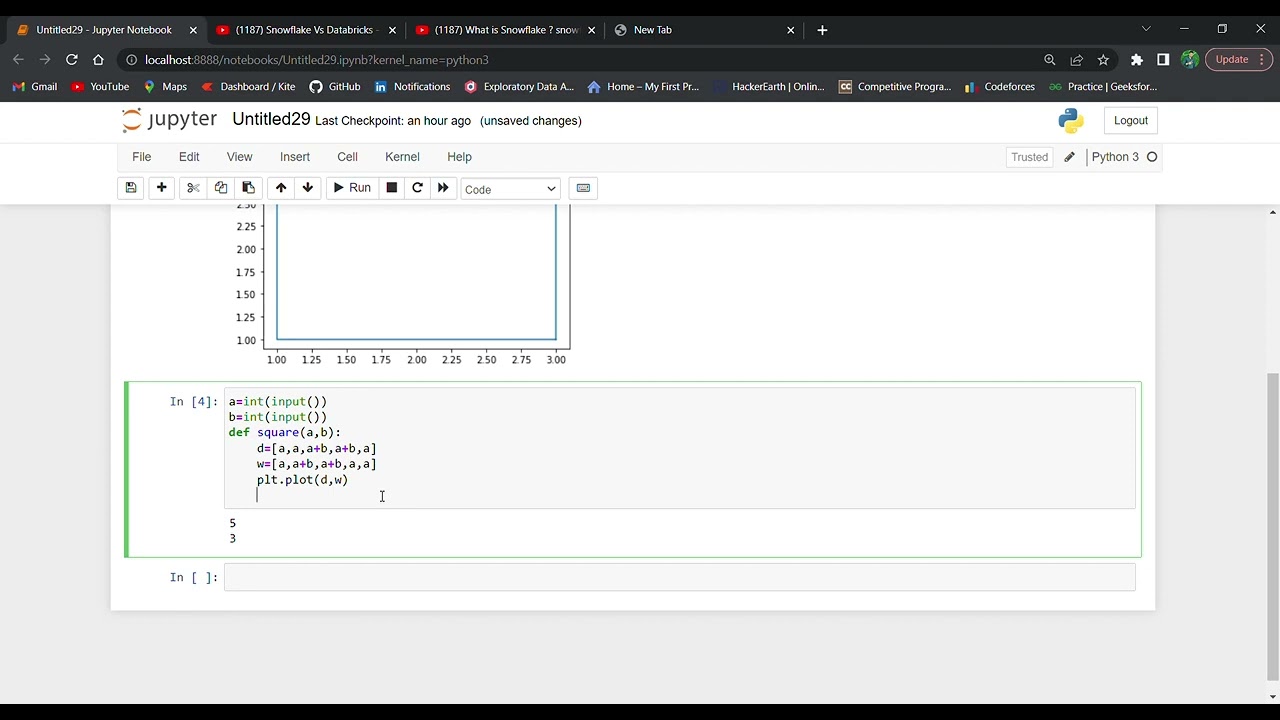Open Maps bookmark
This screenshot has height=720, width=1280.
(x=165, y=87)
